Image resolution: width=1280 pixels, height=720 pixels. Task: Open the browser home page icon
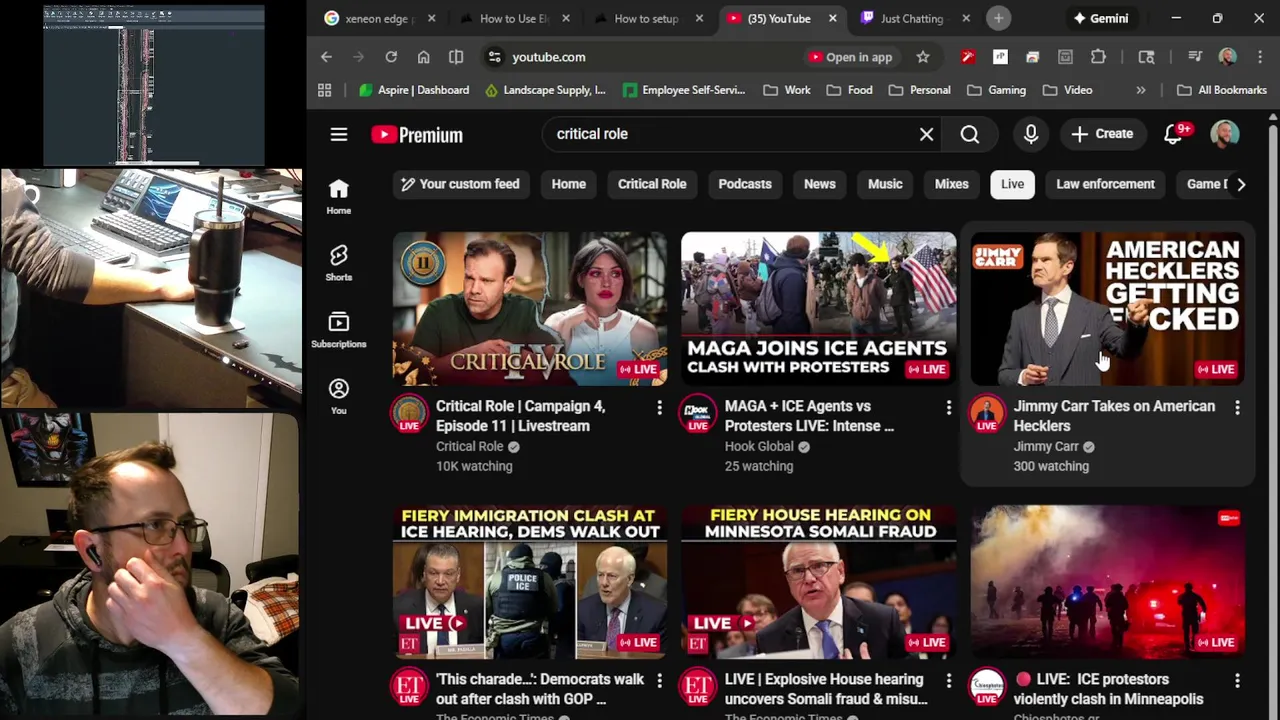pos(424,57)
